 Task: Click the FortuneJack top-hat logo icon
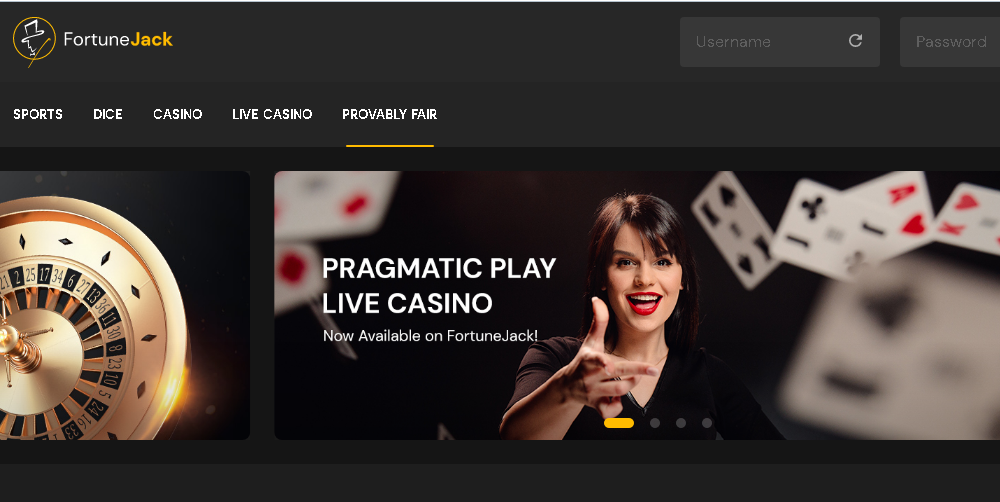(x=34, y=41)
